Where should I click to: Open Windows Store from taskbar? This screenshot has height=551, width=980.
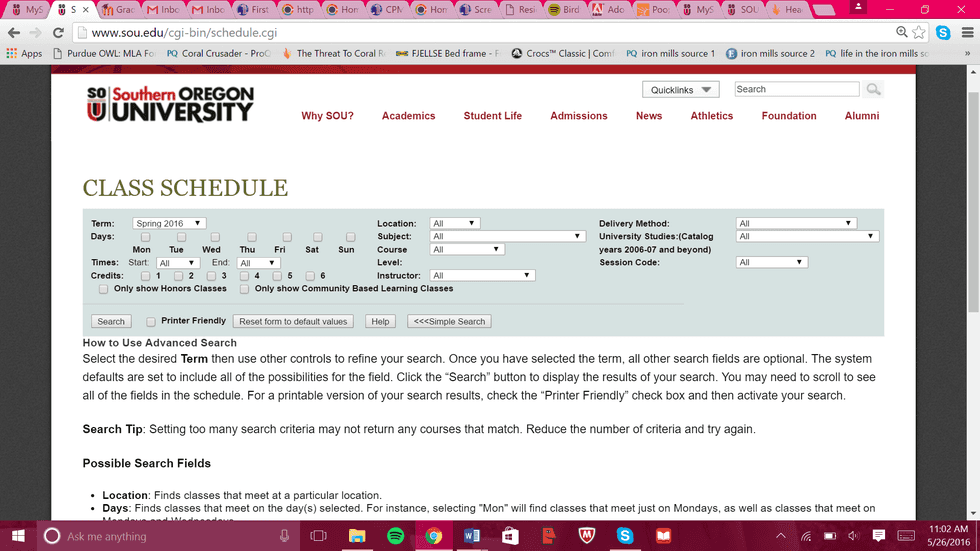point(511,536)
